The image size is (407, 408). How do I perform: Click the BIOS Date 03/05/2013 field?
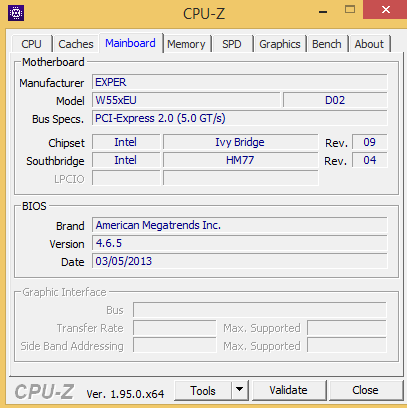click(x=240, y=261)
